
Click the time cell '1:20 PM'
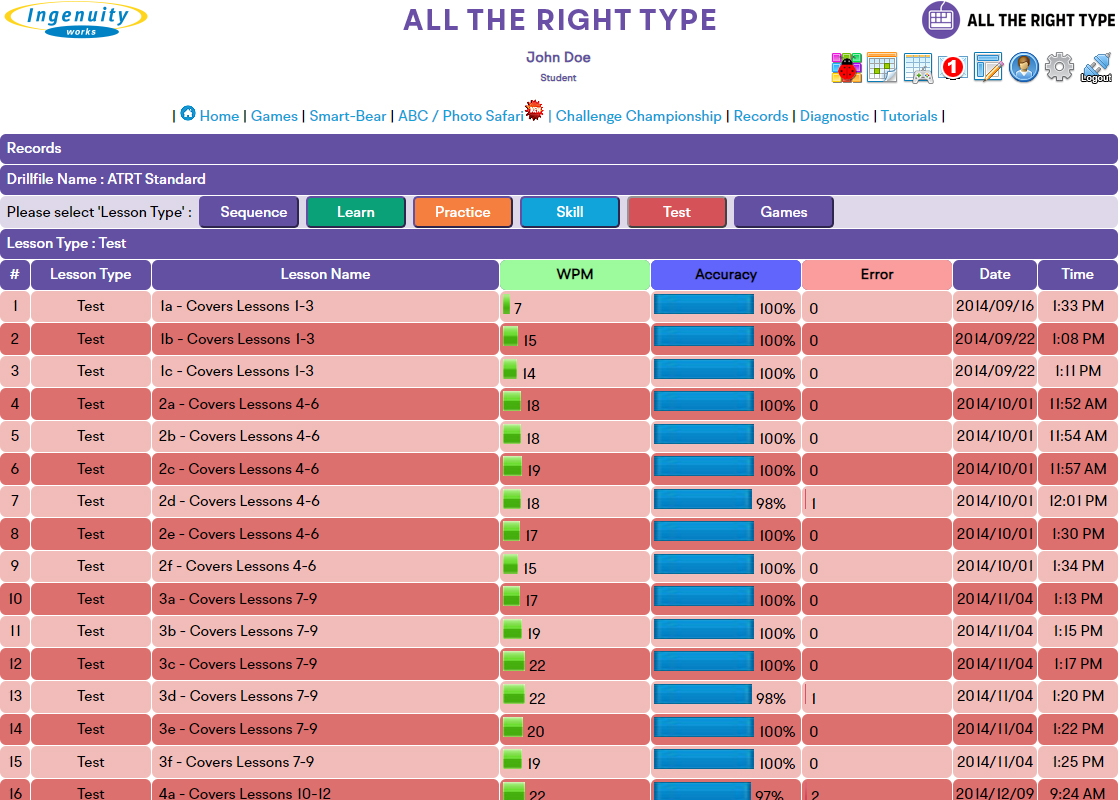pyautogui.click(x=1078, y=696)
